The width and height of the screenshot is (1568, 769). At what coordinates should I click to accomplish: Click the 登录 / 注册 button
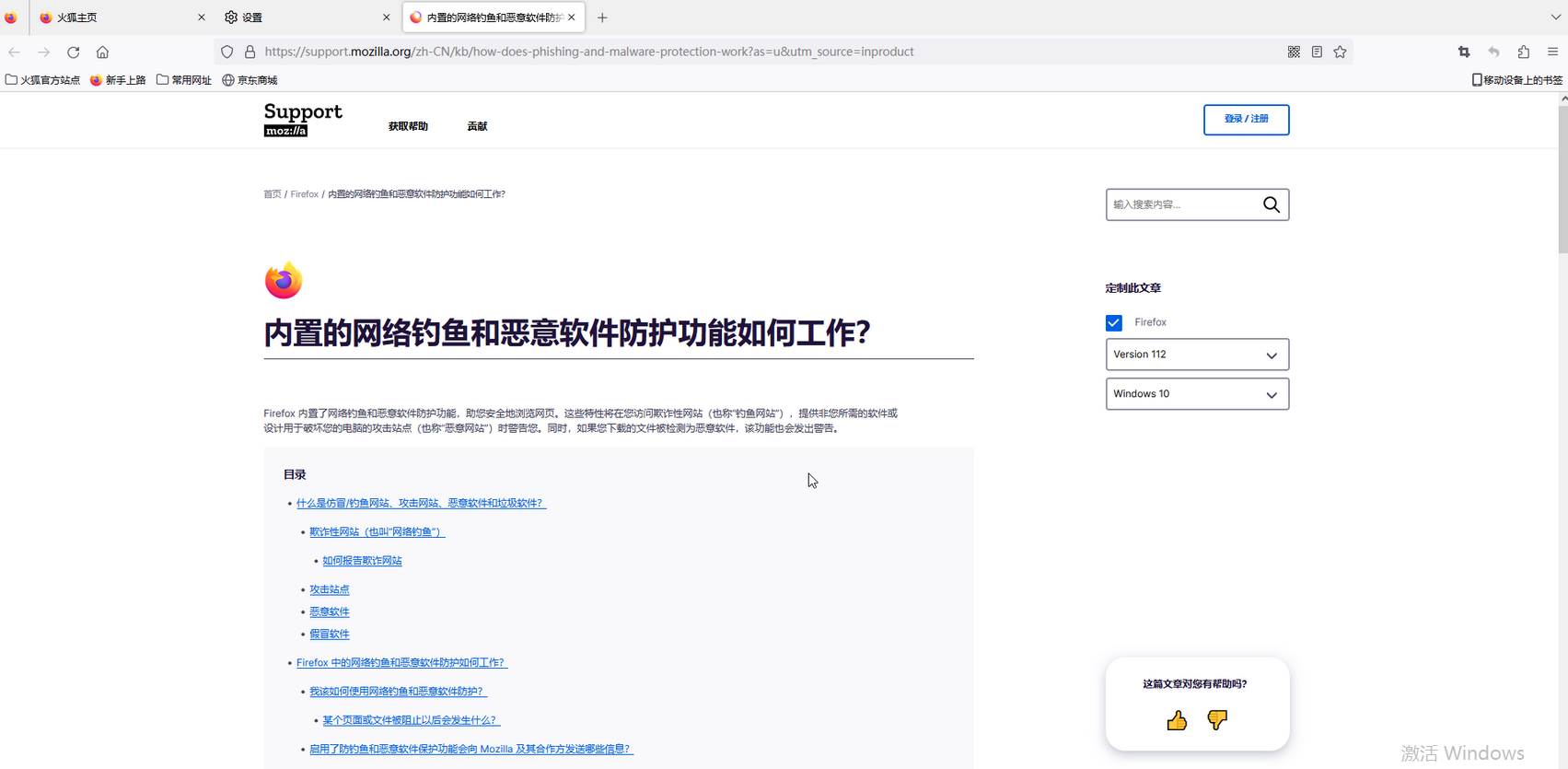1246,120
